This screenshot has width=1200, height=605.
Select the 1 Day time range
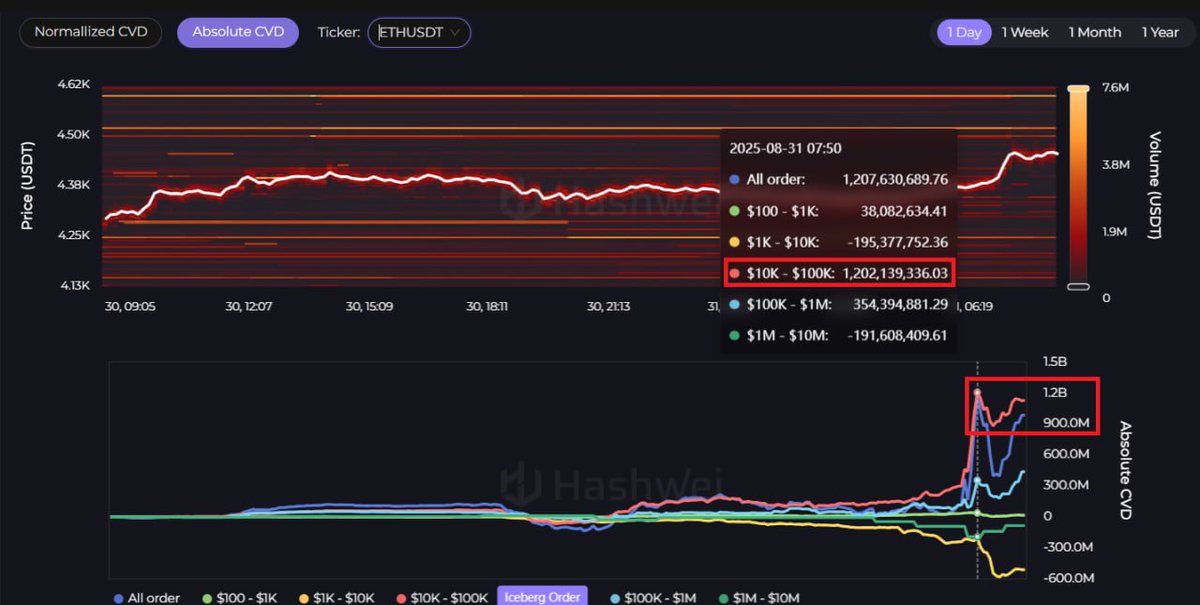click(963, 31)
